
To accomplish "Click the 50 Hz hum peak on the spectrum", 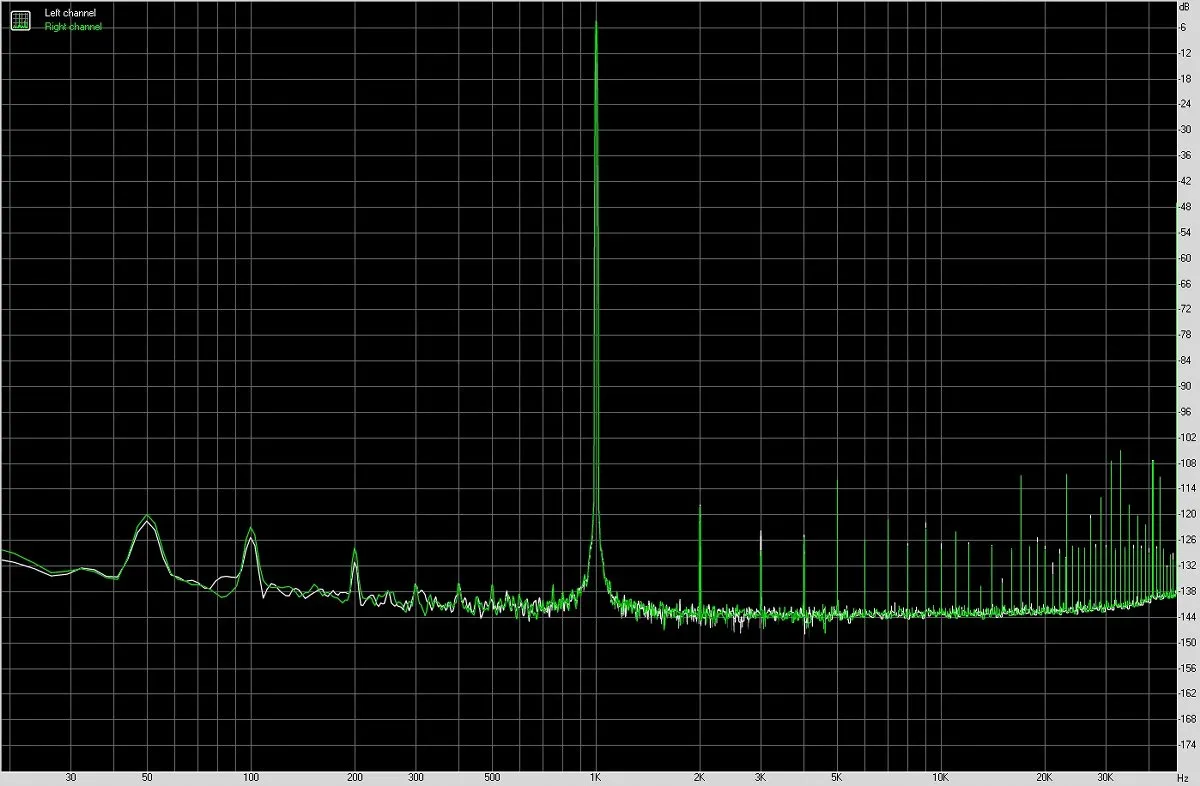I will (x=147, y=517).
